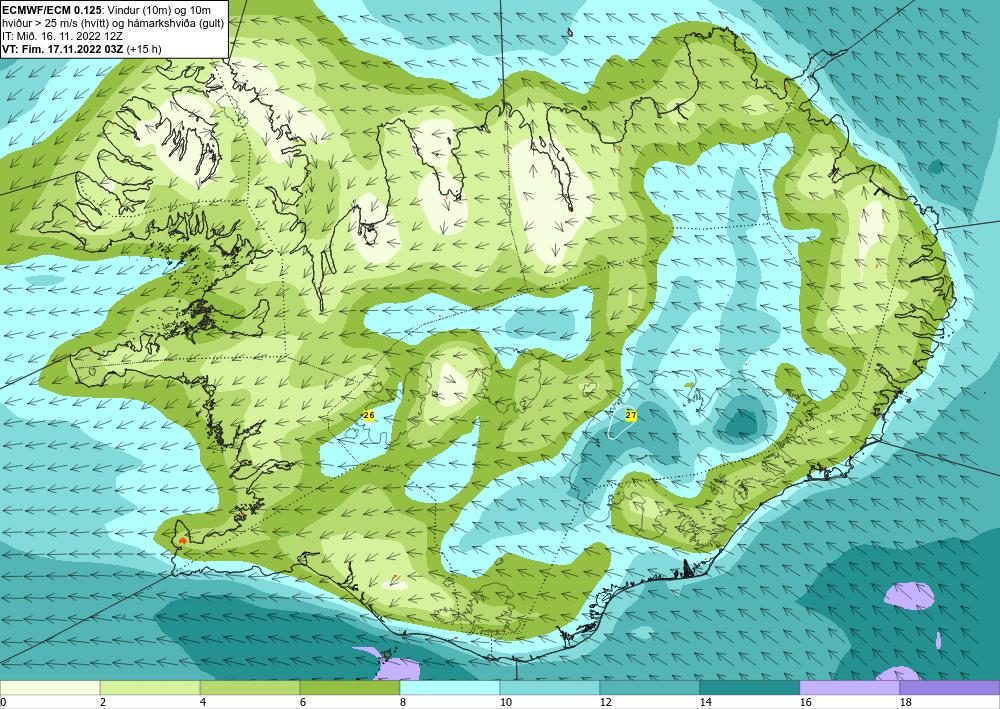Select the 2–4 m/s light green legend swatch
The image size is (1000, 709).
click(150, 688)
